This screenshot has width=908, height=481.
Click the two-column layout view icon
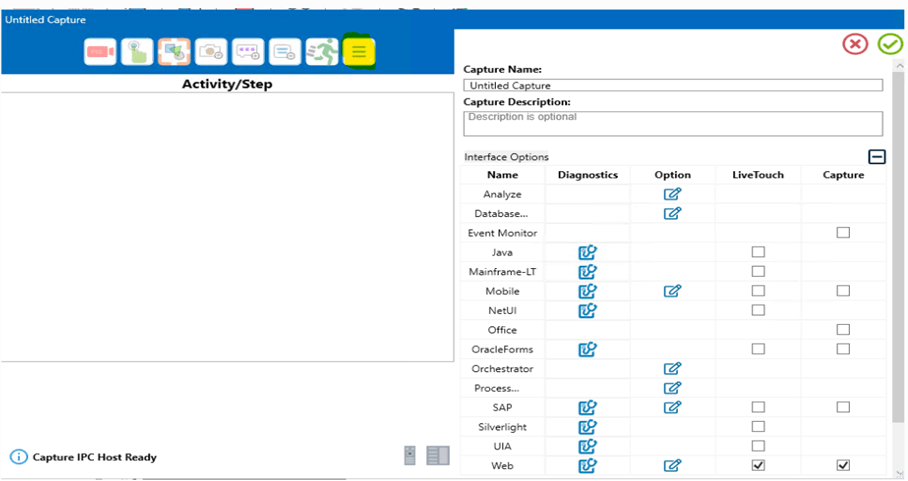click(438, 456)
